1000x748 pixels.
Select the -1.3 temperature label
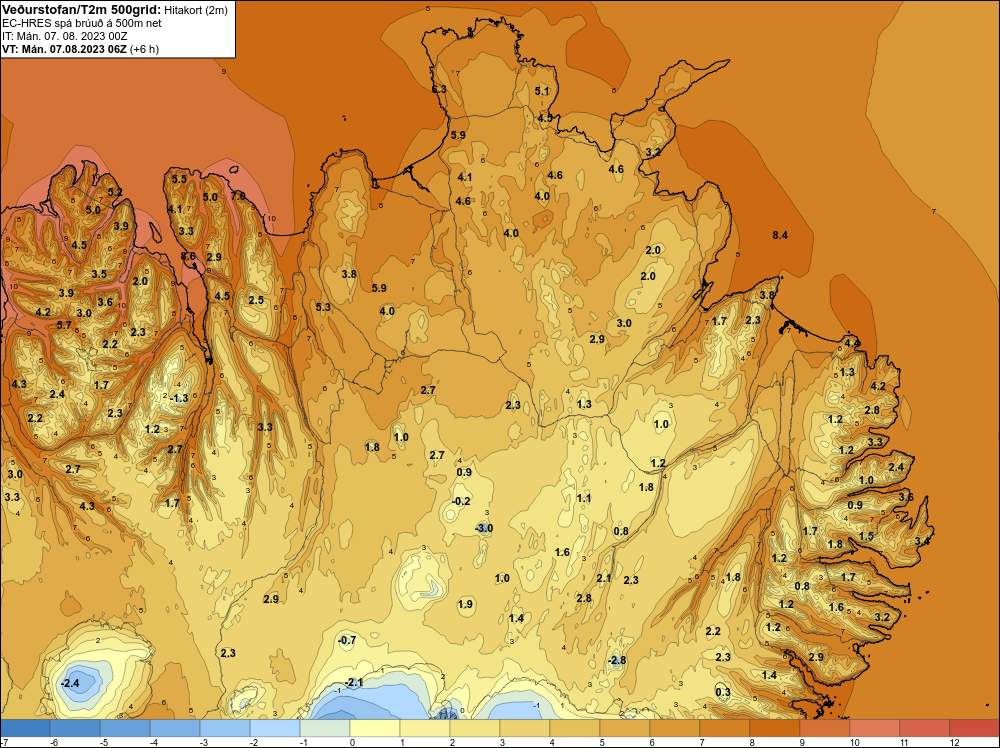tap(180, 398)
